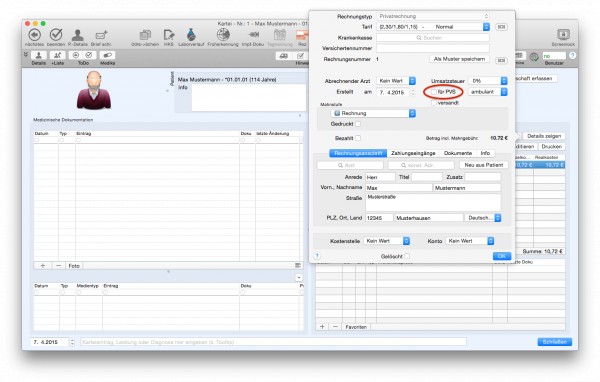Click the 'beenden' checkmark icon
This screenshot has height=382, width=600.
(56, 35)
